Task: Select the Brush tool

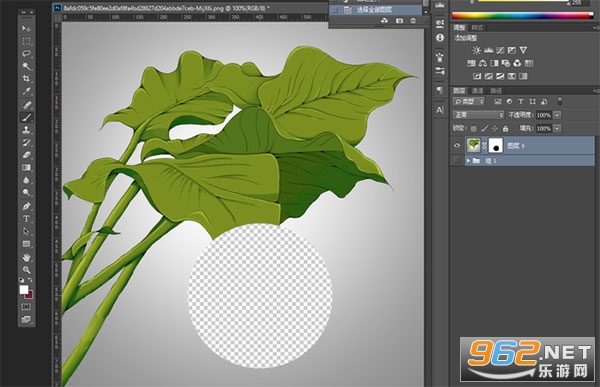Action: pyautogui.click(x=26, y=118)
